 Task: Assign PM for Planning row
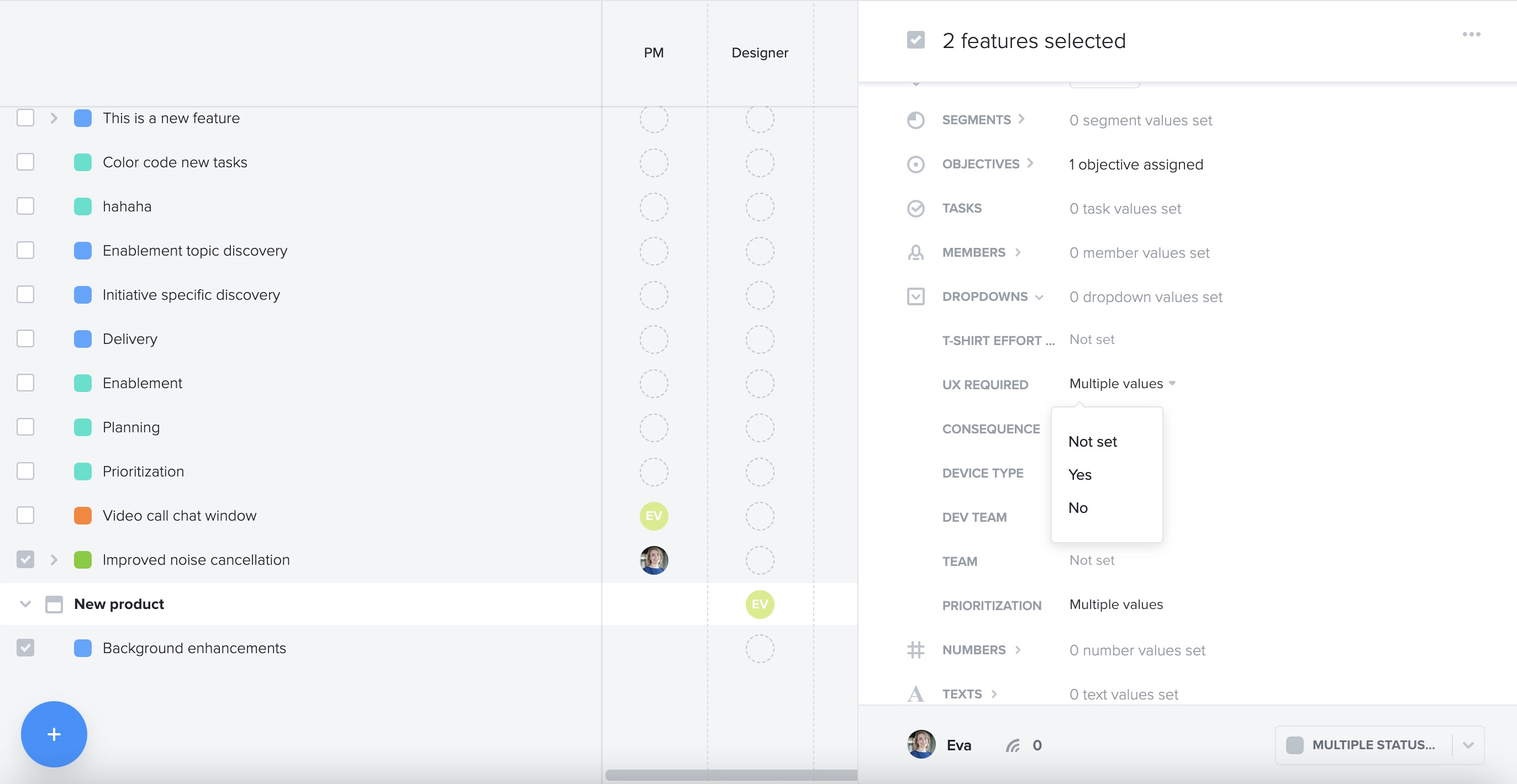click(654, 428)
